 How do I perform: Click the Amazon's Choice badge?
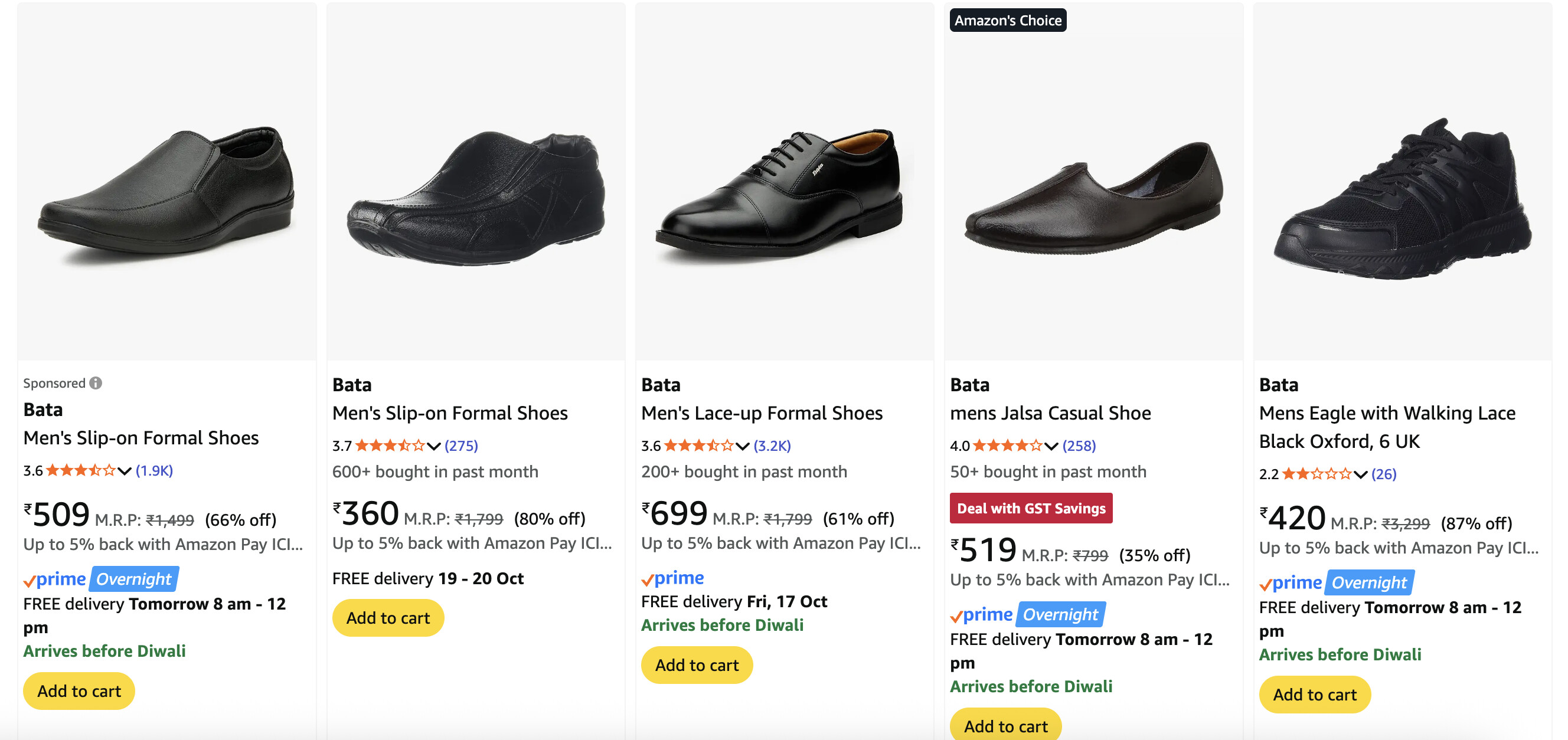pyautogui.click(x=1007, y=20)
